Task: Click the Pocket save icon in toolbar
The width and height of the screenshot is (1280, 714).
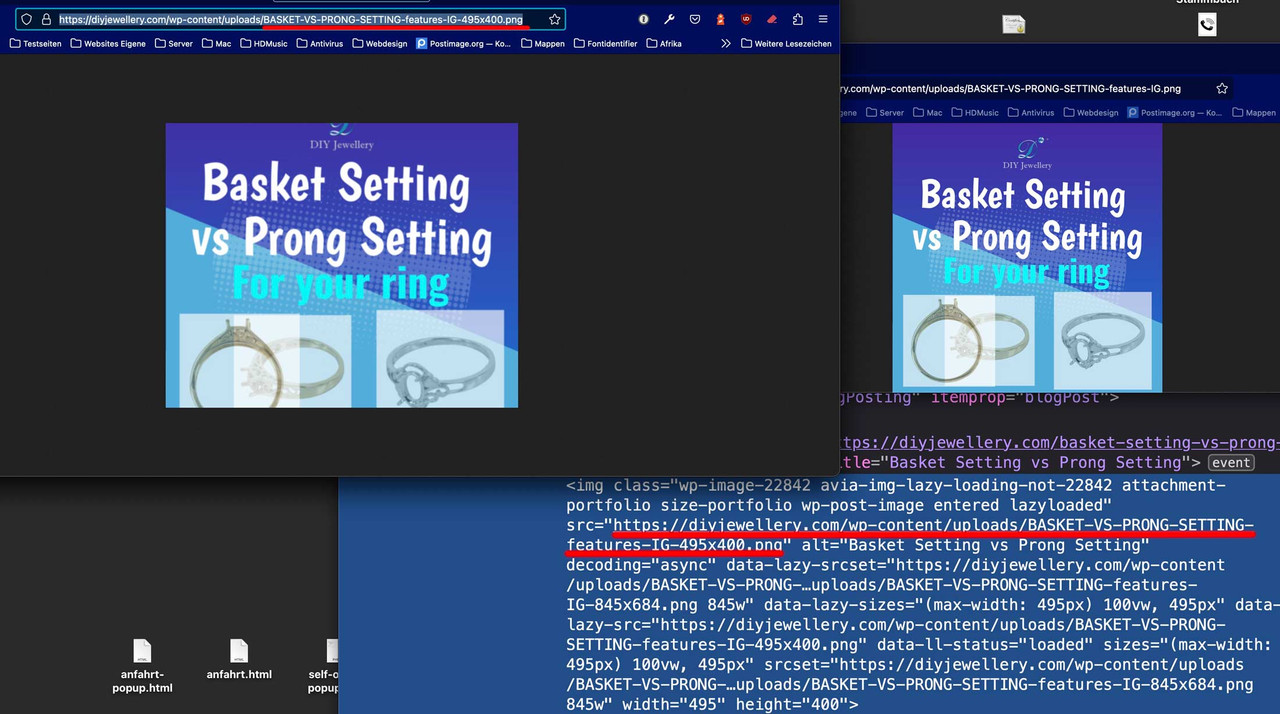Action: (x=695, y=19)
